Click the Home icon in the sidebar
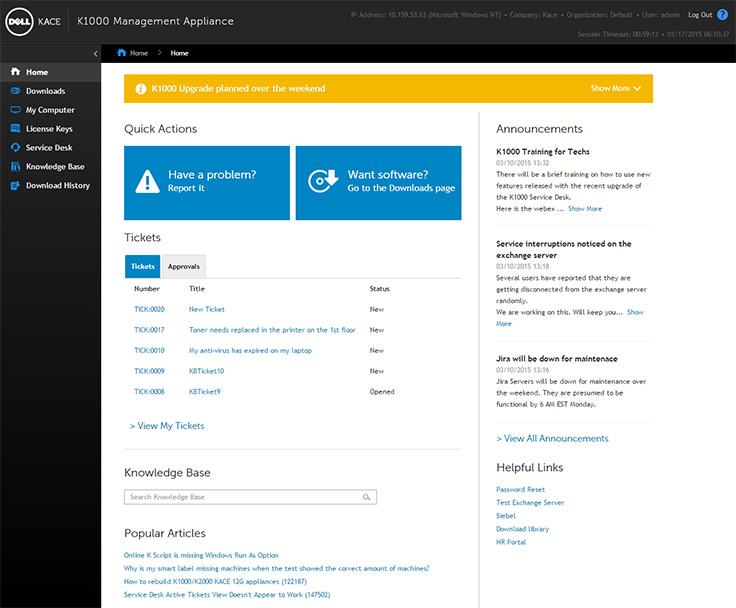Image resolution: width=736 pixels, height=608 pixels. [15, 72]
